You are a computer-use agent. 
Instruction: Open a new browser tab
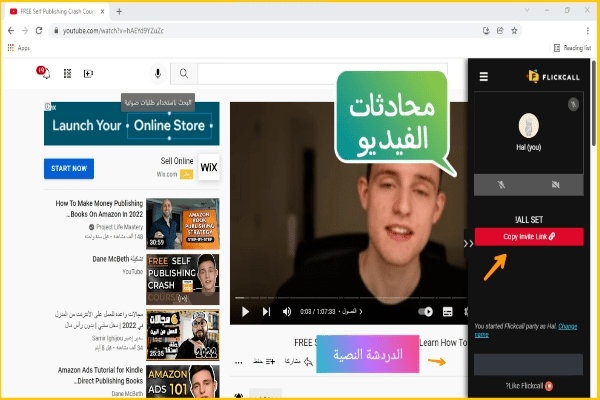point(119,11)
